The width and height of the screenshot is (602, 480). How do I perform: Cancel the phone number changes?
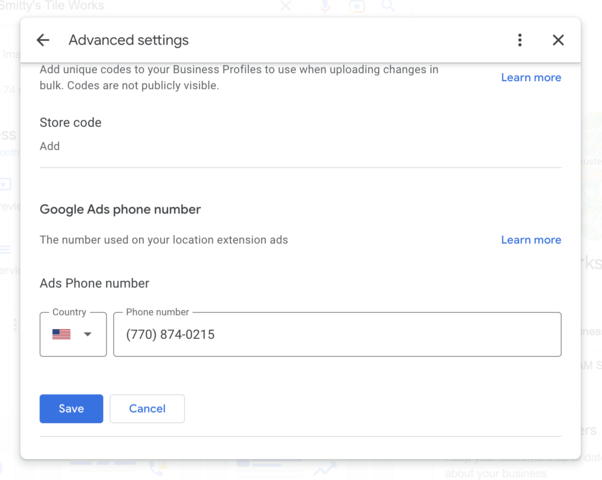pos(147,409)
